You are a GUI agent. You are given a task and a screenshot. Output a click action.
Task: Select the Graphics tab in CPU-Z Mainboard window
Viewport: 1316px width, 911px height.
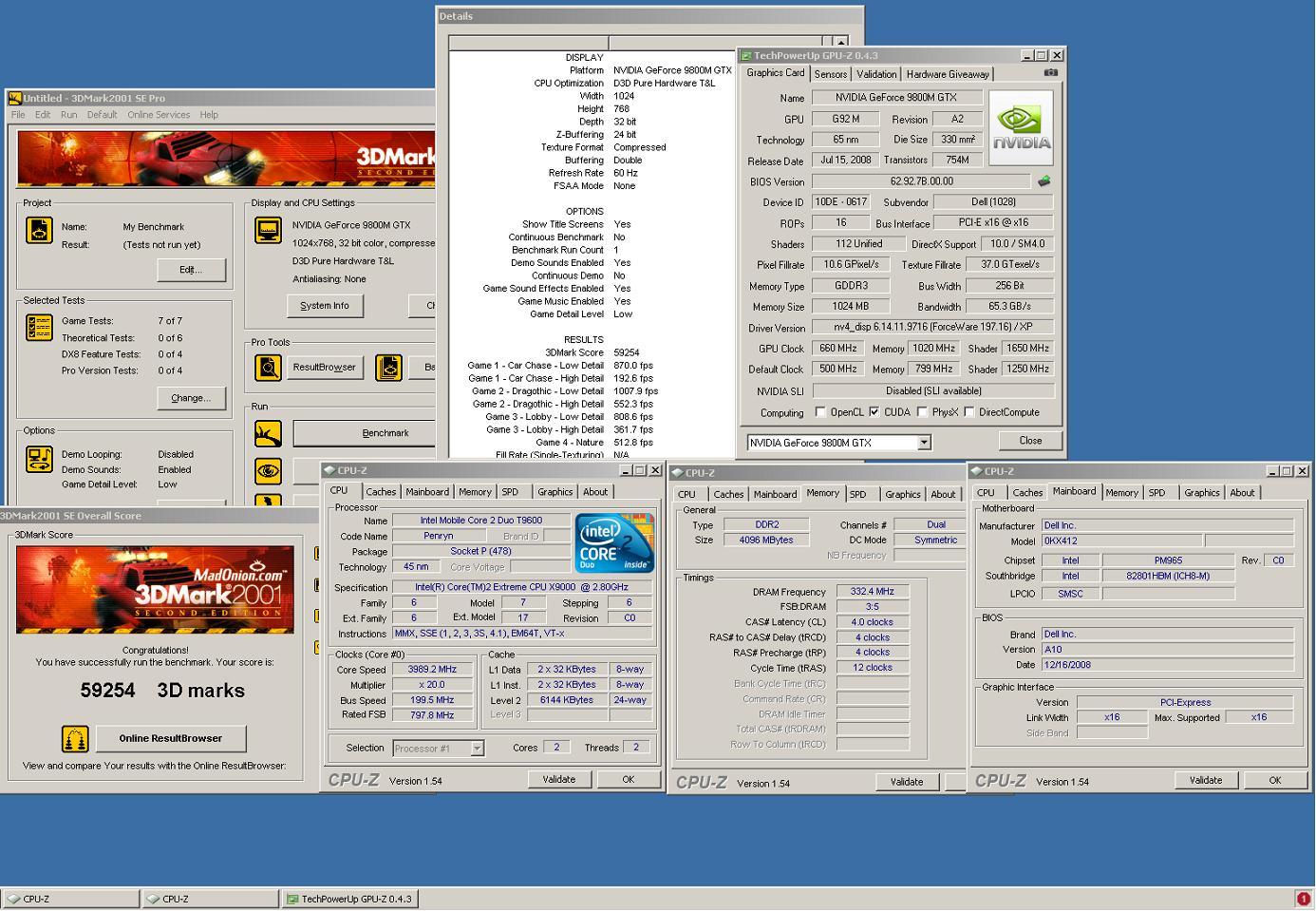pyautogui.click(x=1201, y=492)
